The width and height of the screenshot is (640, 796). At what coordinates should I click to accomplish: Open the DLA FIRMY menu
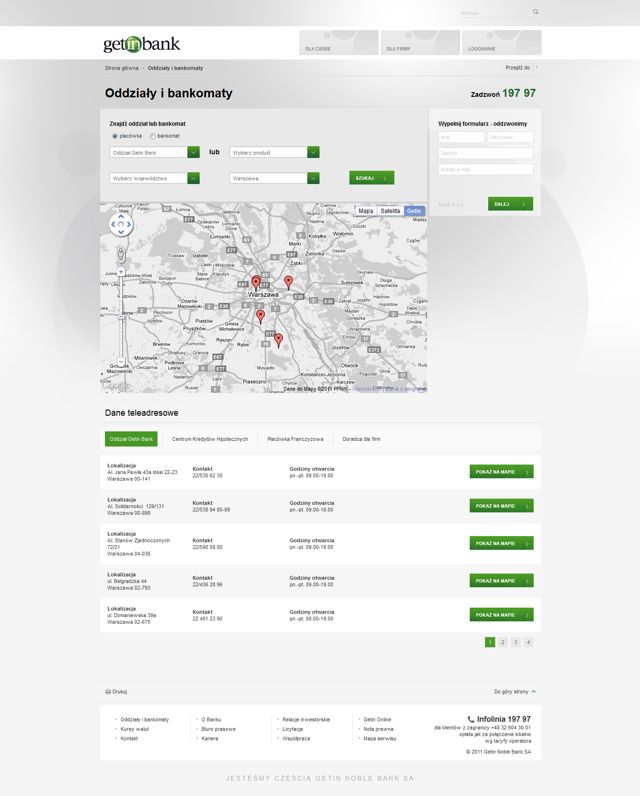coord(420,42)
